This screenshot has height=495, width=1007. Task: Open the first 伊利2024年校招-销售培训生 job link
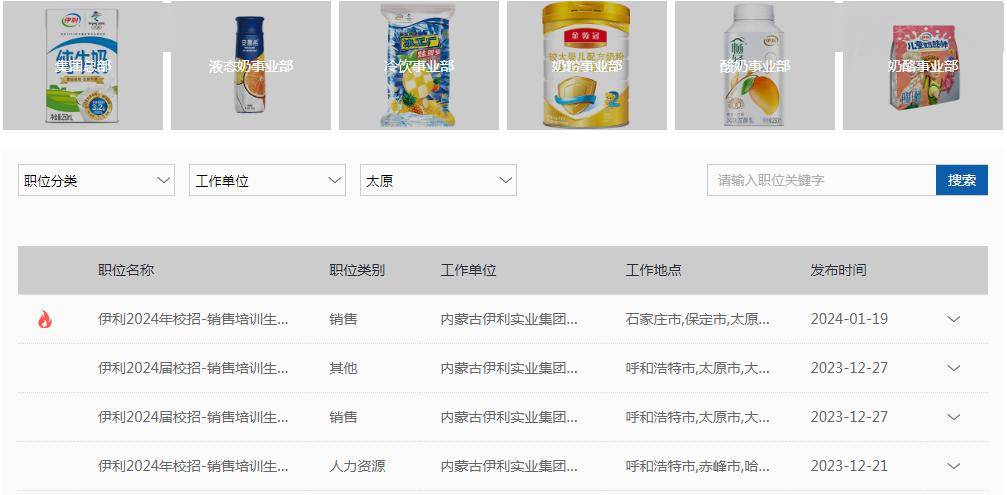tap(193, 319)
